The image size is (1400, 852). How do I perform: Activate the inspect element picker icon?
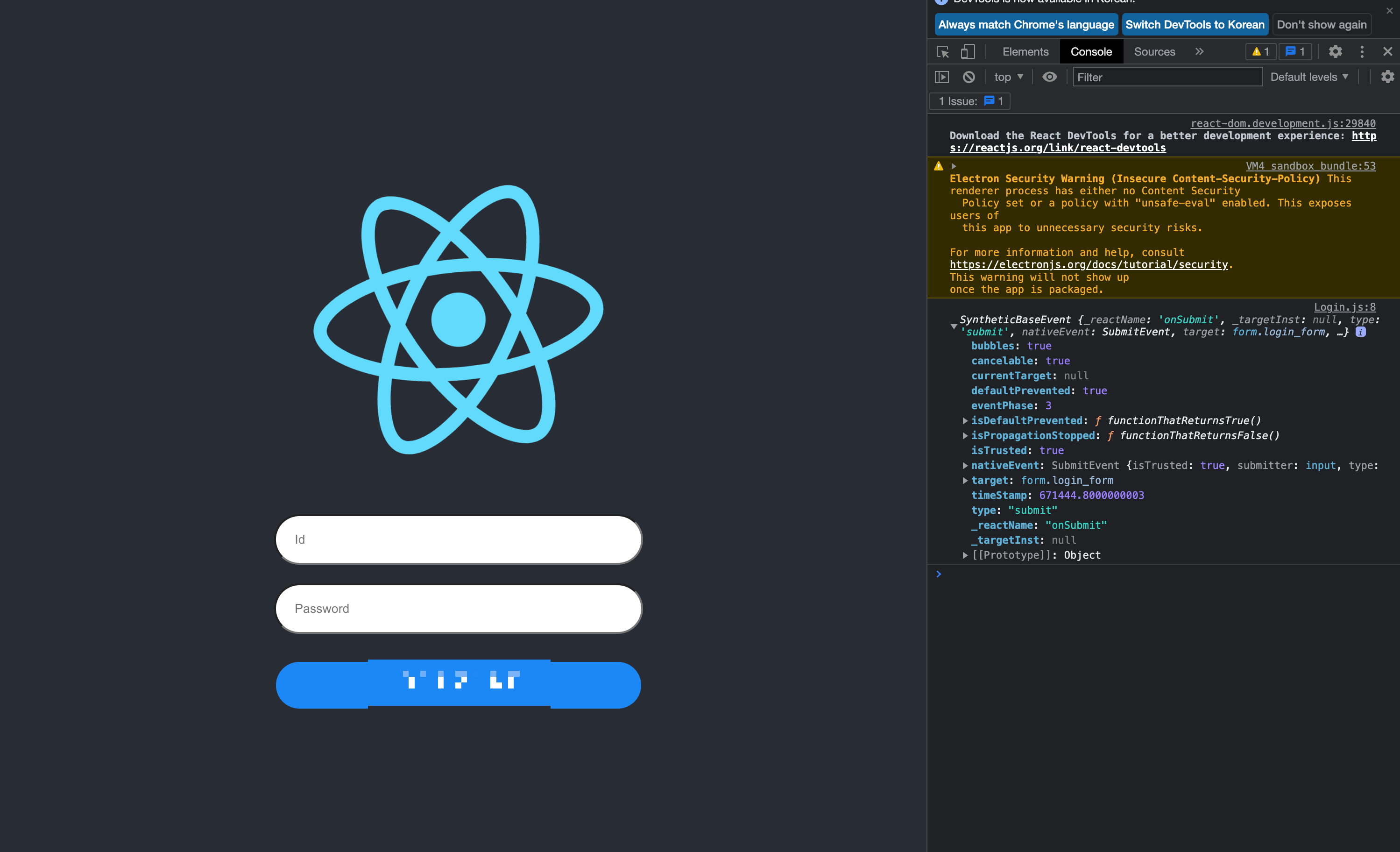tap(943, 52)
